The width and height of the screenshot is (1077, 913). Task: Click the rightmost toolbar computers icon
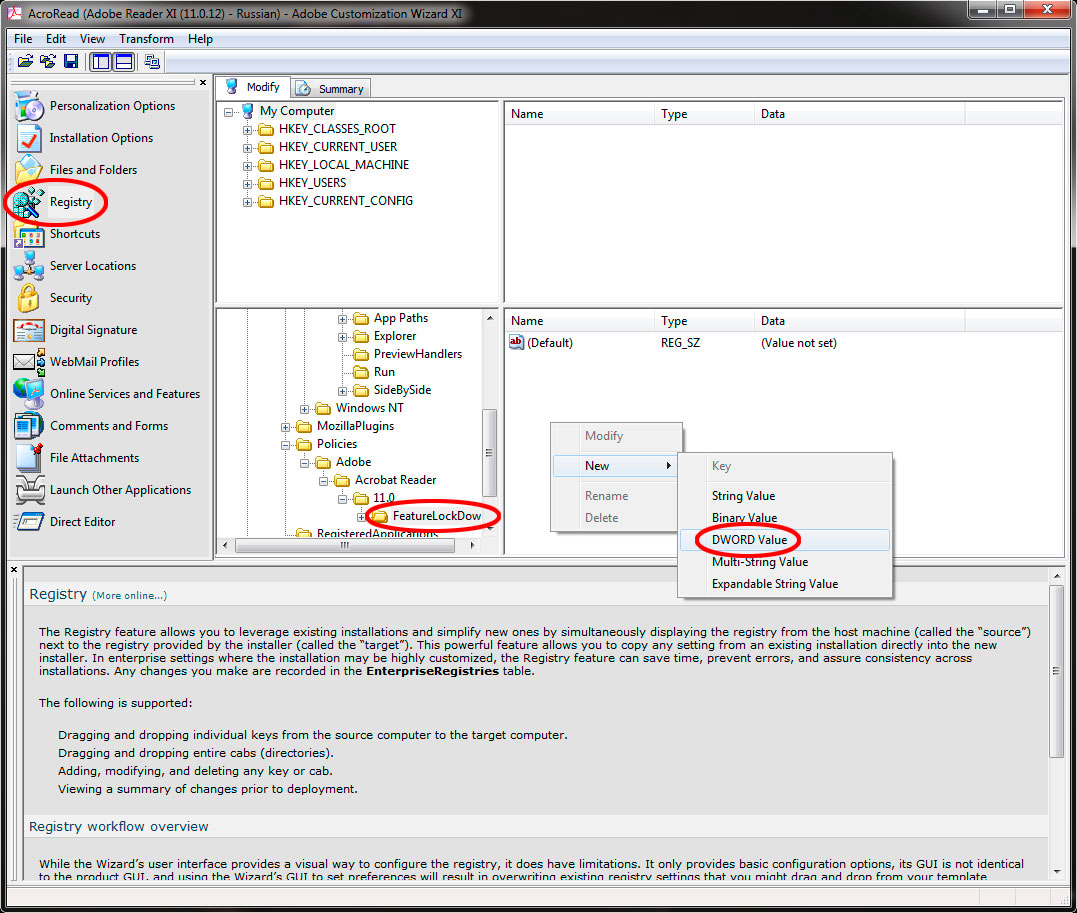tap(152, 62)
